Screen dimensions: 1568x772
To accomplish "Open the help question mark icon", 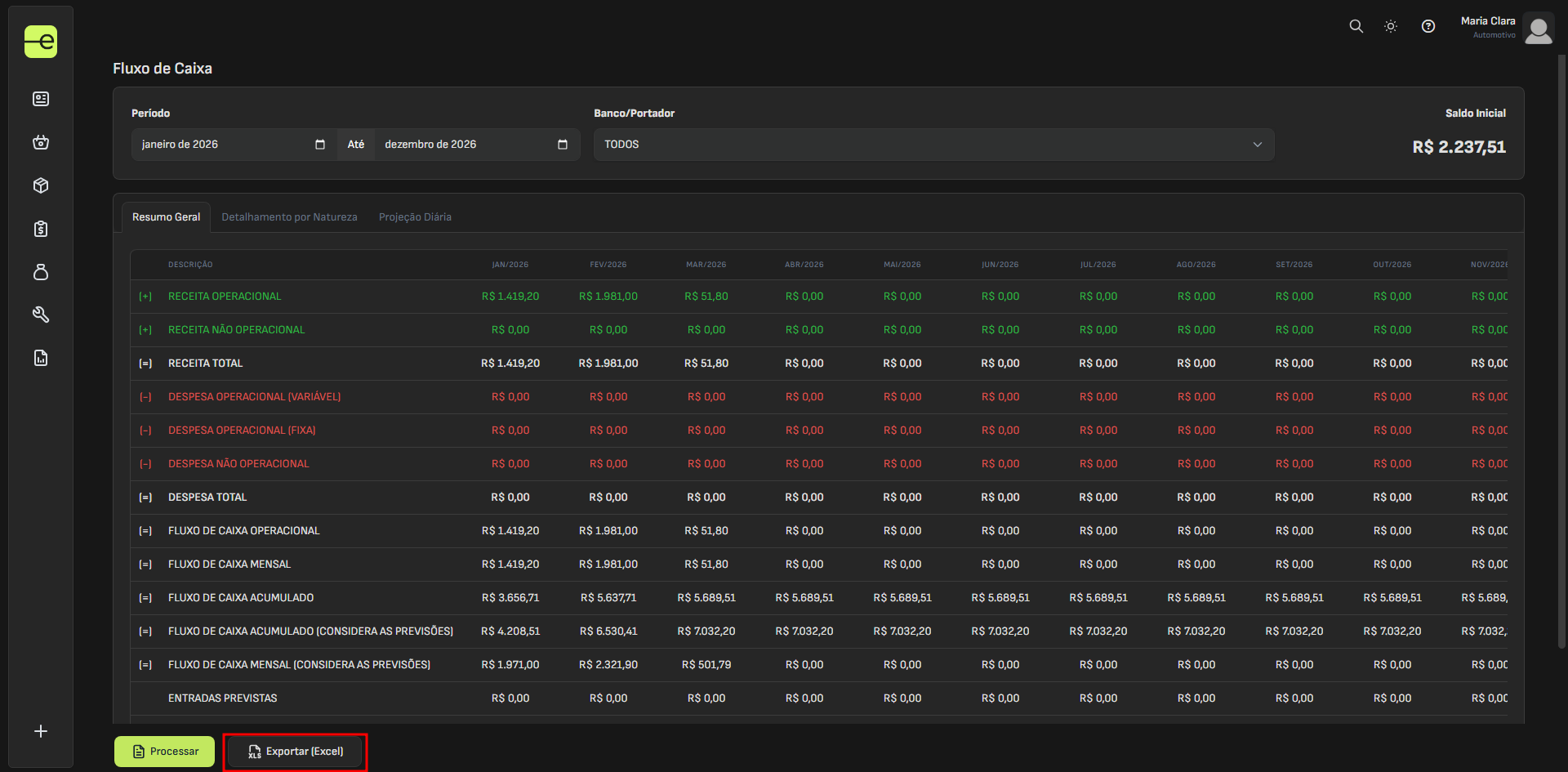I will tap(1428, 26).
